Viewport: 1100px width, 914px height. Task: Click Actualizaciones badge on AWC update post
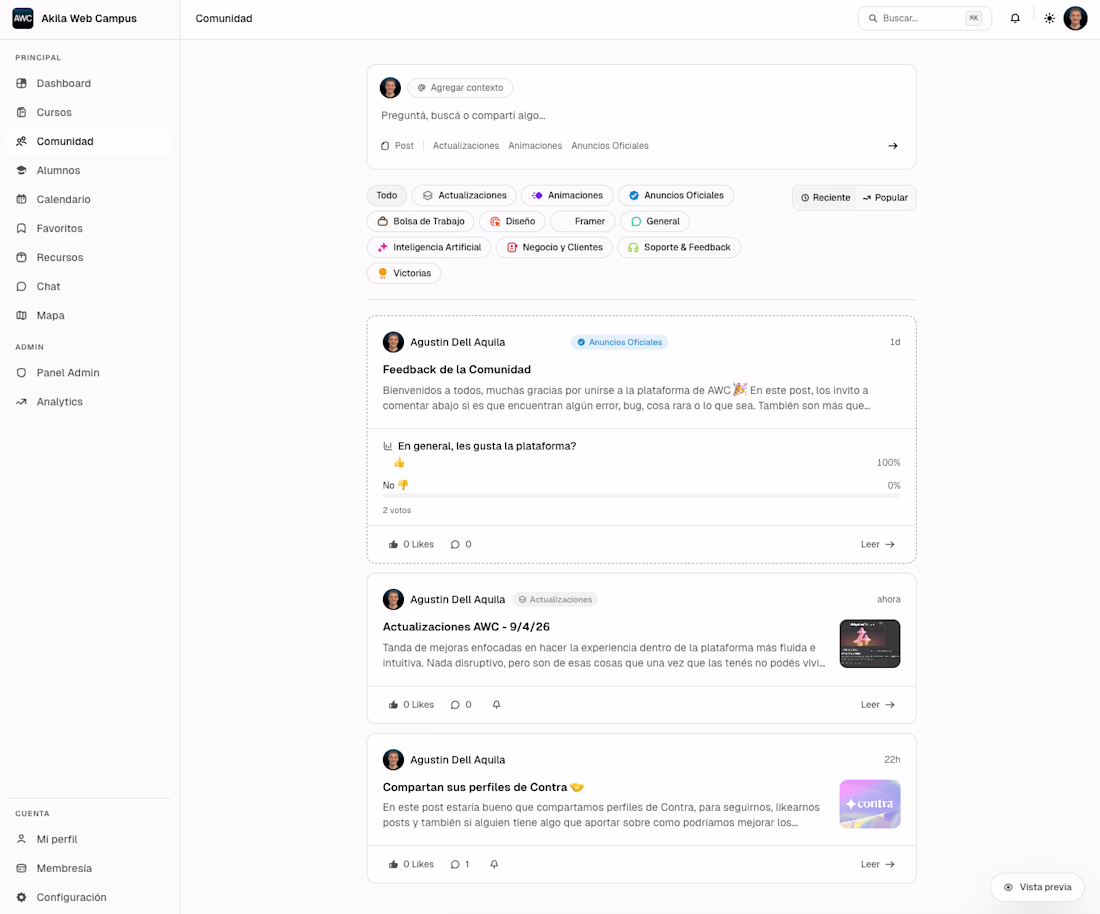click(555, 600)
